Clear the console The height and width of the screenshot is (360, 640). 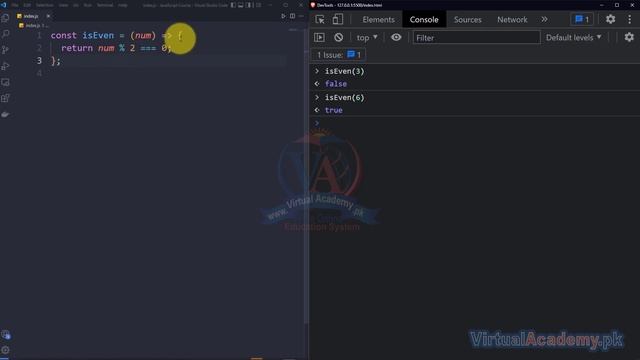338,38
